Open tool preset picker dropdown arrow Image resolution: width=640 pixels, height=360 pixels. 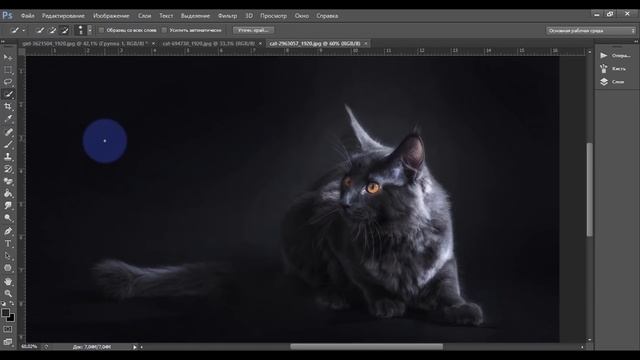coord(24,31)
